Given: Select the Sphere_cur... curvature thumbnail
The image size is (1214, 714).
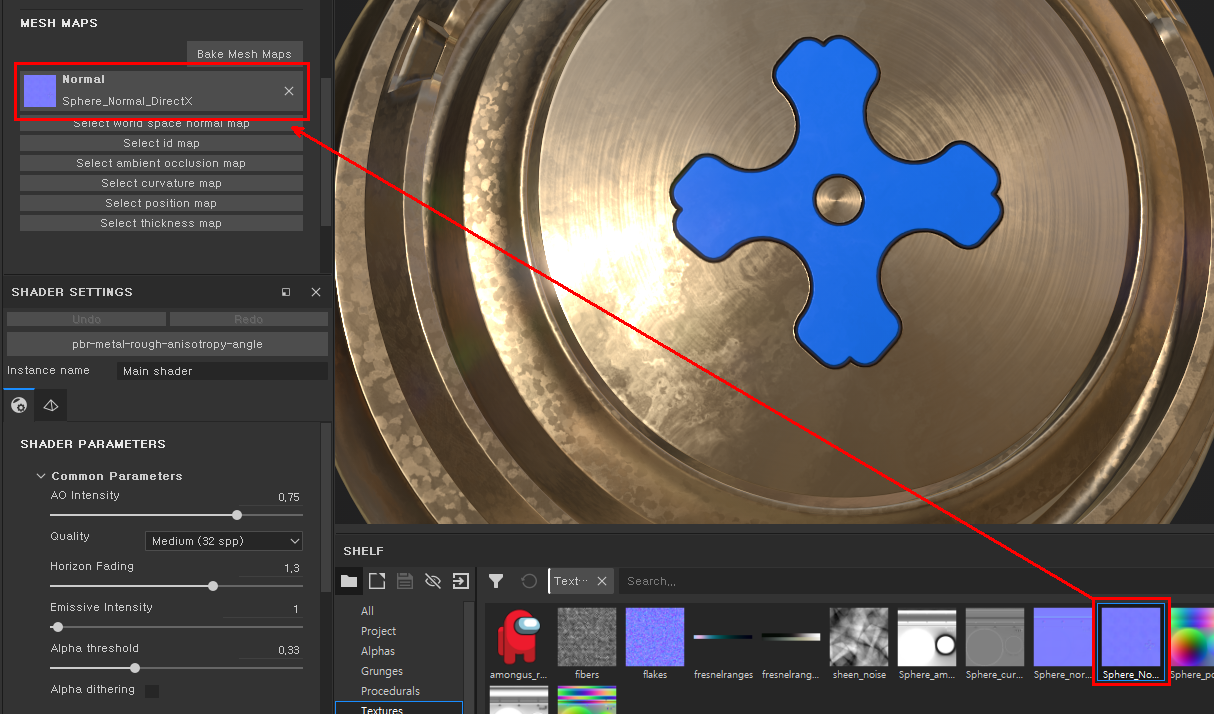Looking at the screenshot, I should (x=995, y=637).
